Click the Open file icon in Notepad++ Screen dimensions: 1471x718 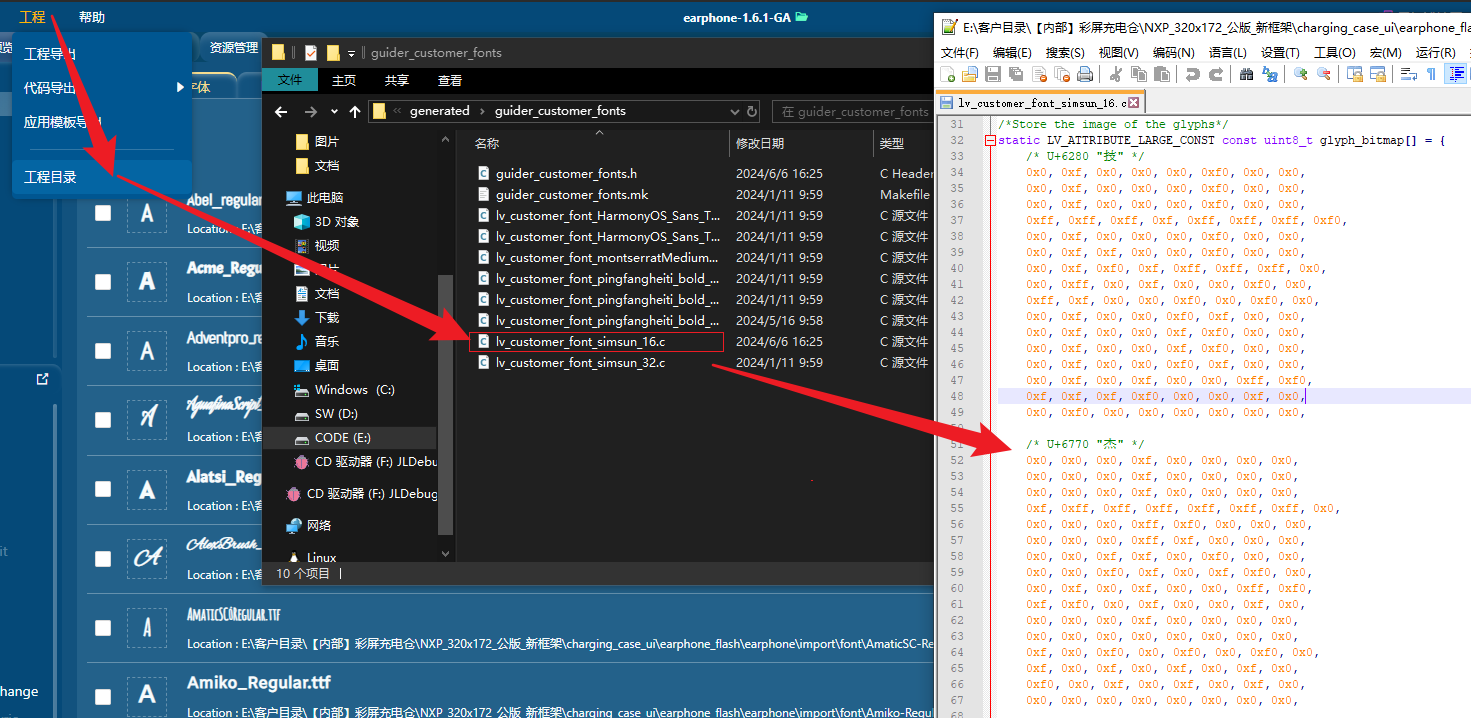point(969,74)
